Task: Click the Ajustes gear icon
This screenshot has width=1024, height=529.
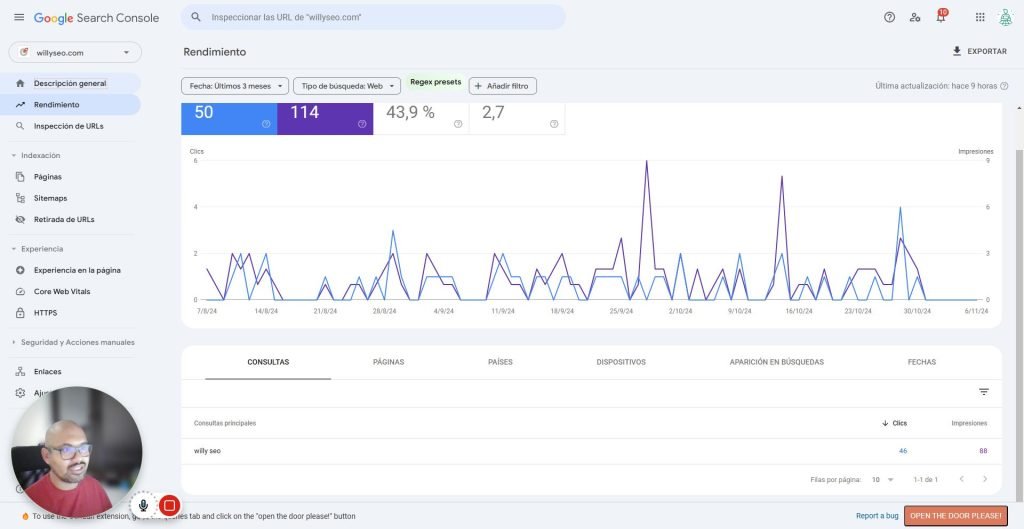Action: (20, 393)
